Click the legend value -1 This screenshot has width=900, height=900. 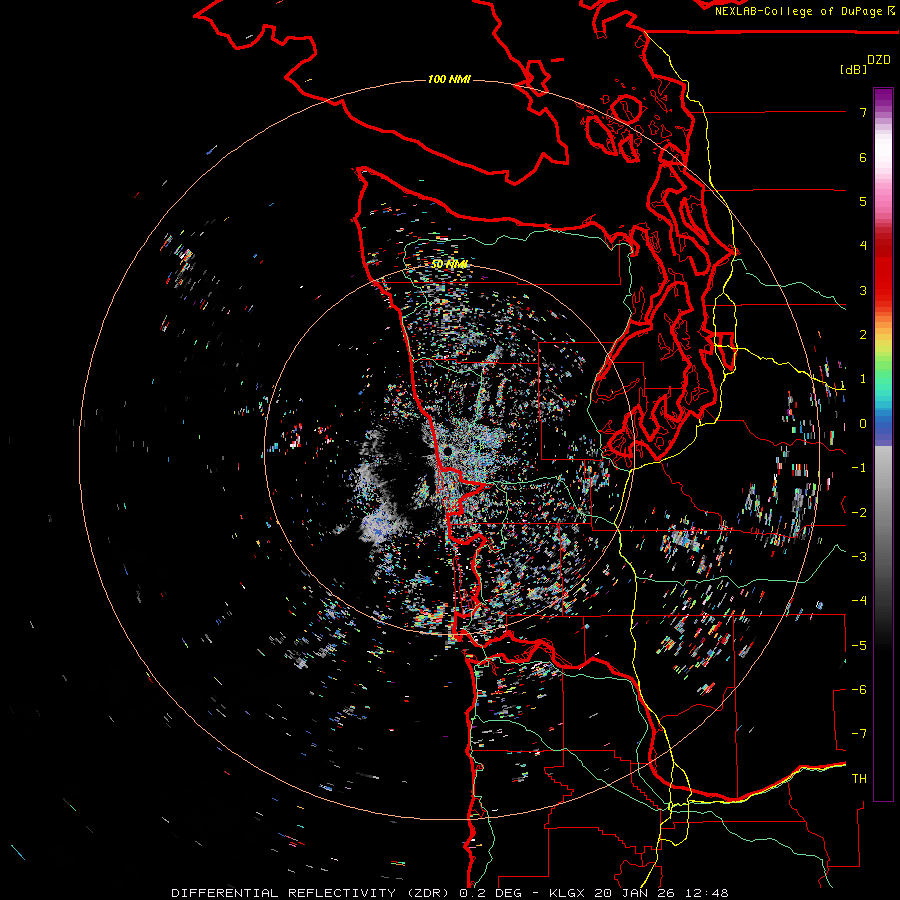pyautogui.click(x=859, y=468)
